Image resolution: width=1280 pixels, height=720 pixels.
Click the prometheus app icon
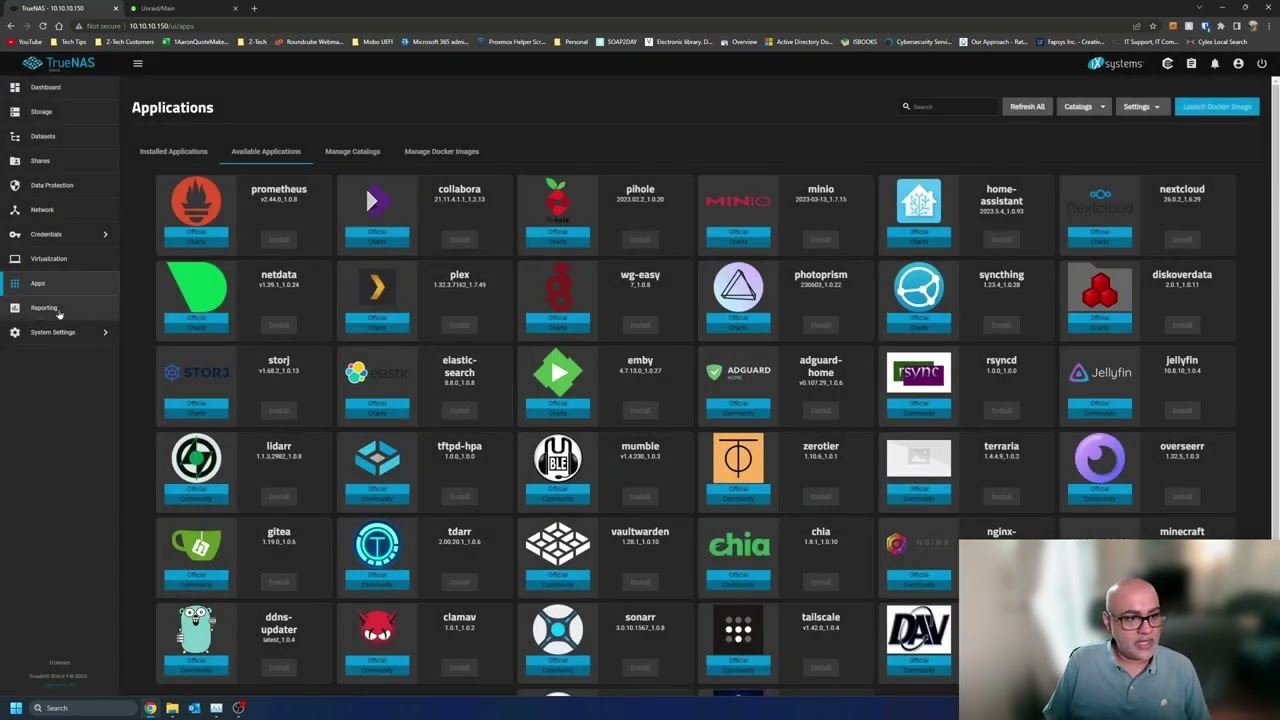(196, 201)
